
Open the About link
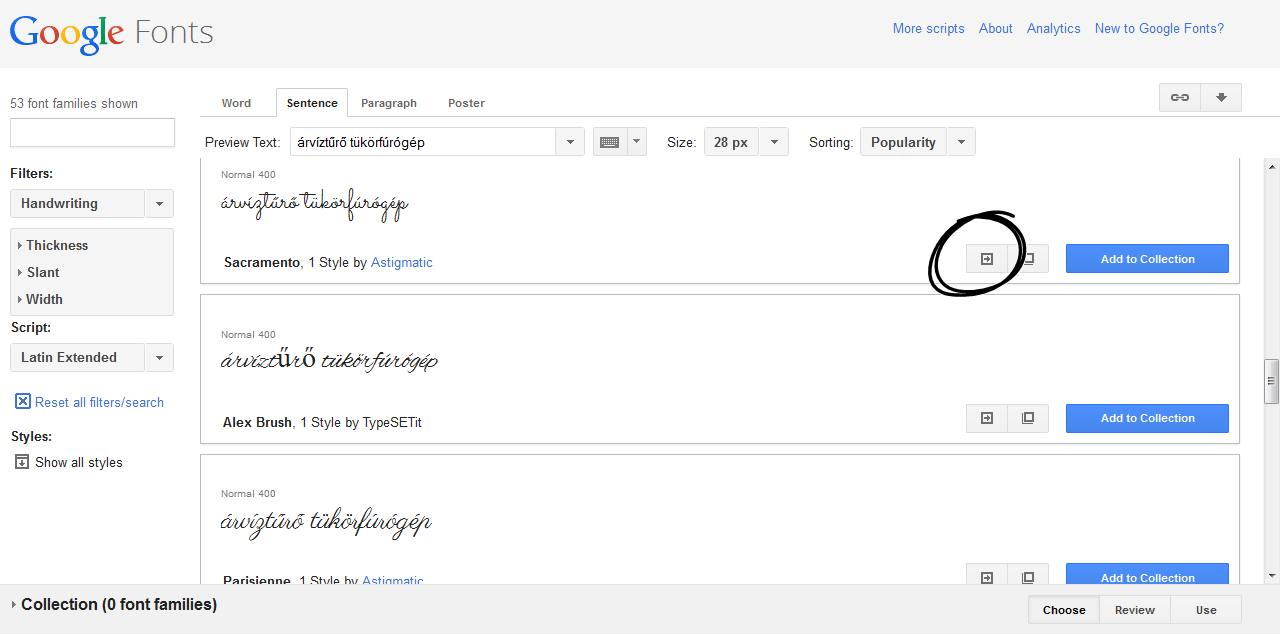click(x=996, y=28)
